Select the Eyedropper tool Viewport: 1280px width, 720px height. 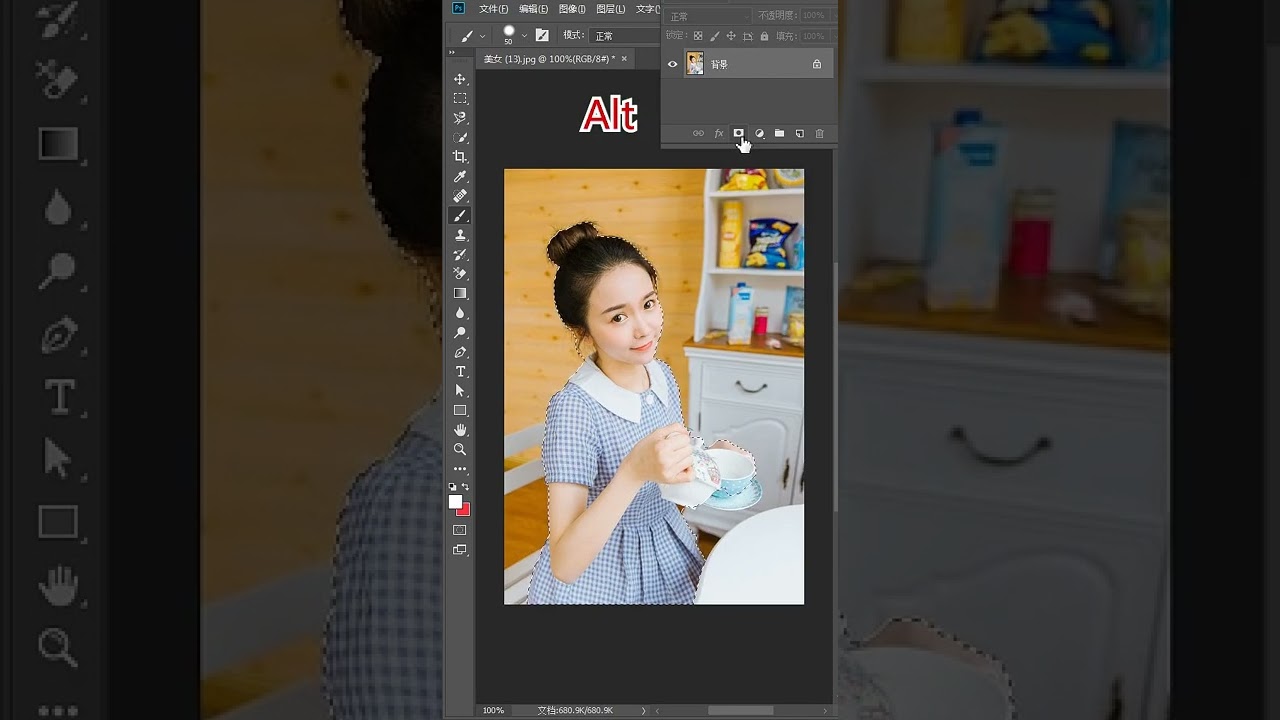tap(460, 177)
